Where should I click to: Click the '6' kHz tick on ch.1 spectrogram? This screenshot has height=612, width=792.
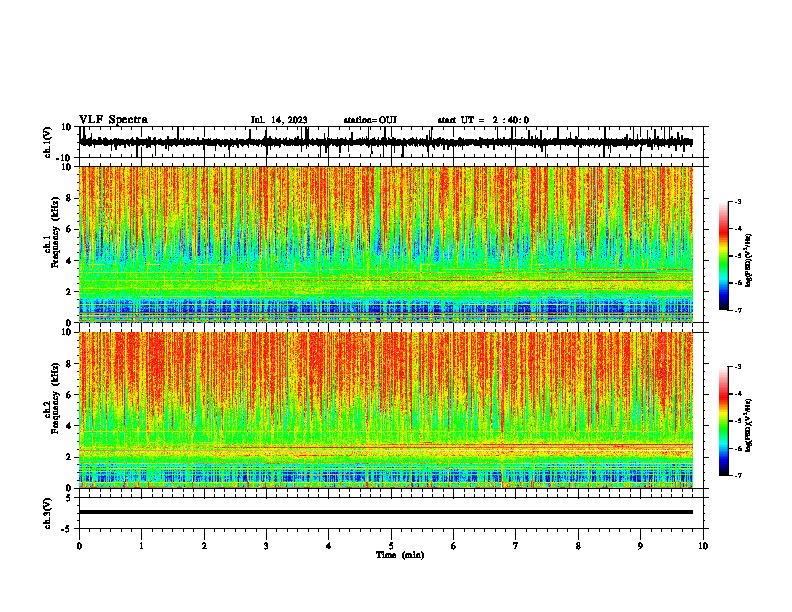click(x=69, y=229)
